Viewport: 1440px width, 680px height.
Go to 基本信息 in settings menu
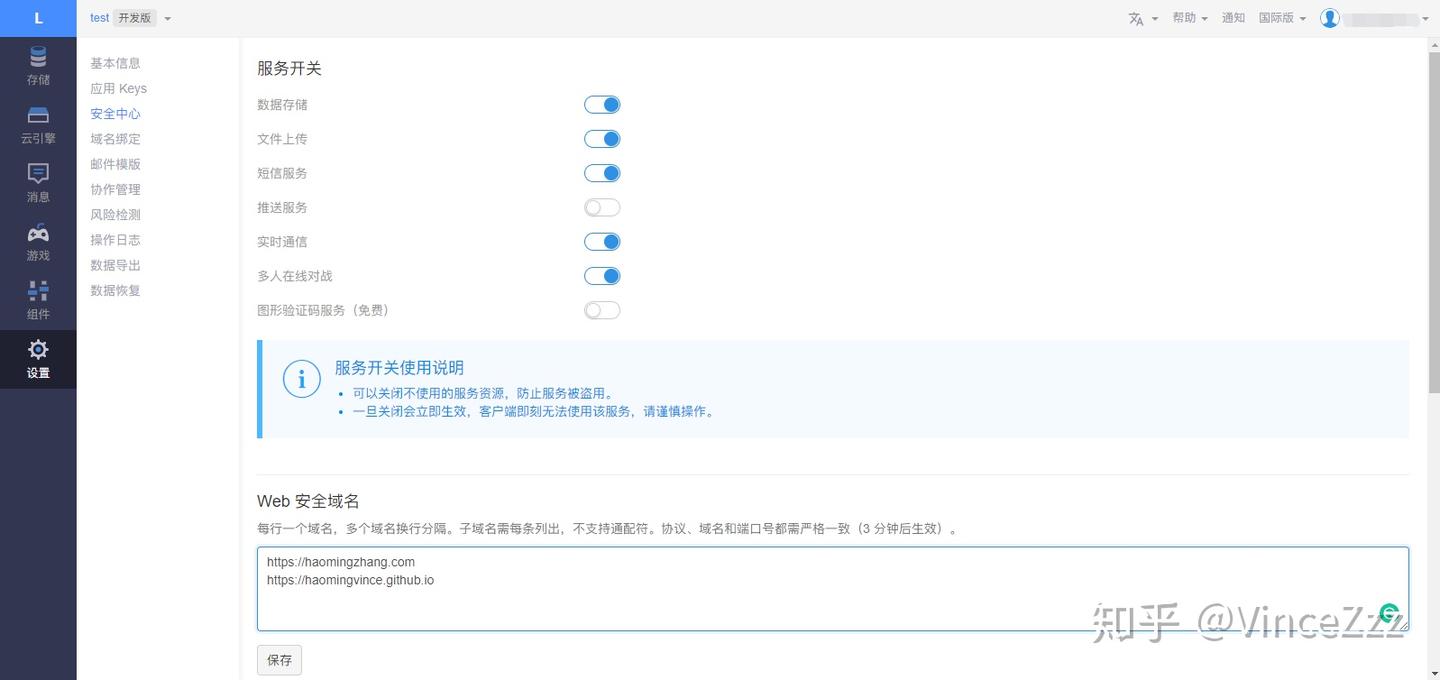(115, 63)
